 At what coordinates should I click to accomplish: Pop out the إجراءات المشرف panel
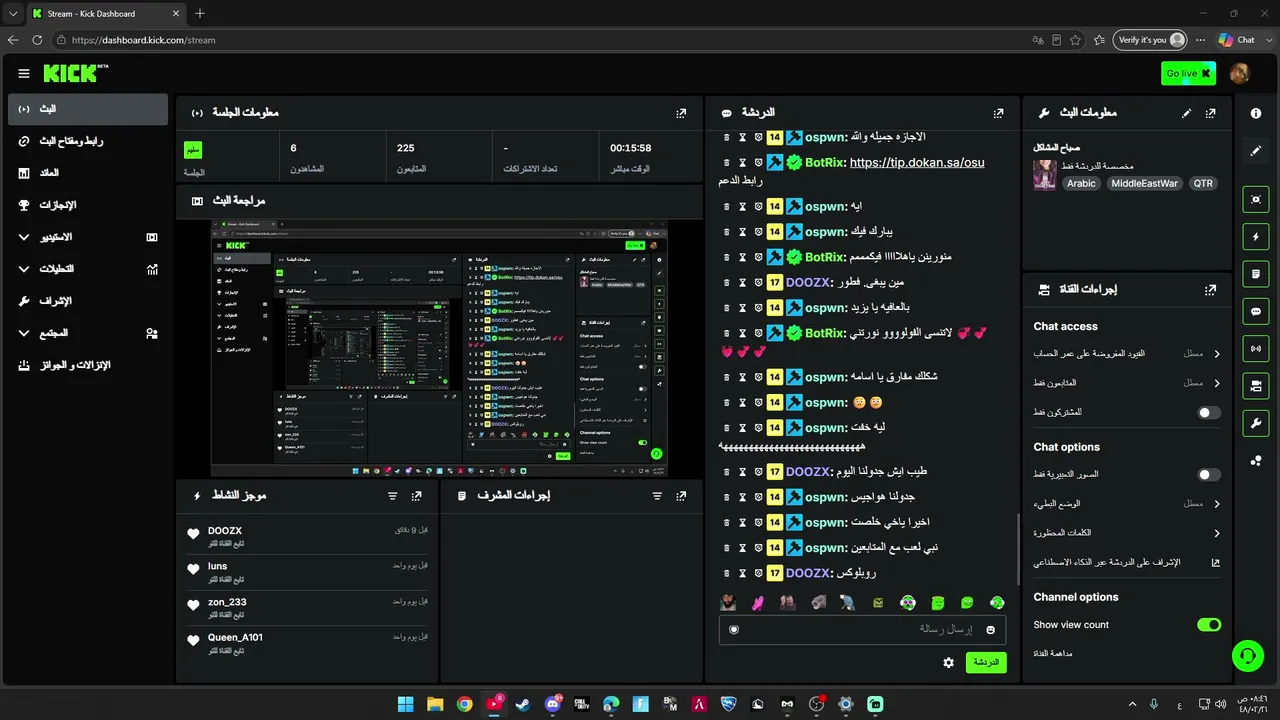coord(681,496)
